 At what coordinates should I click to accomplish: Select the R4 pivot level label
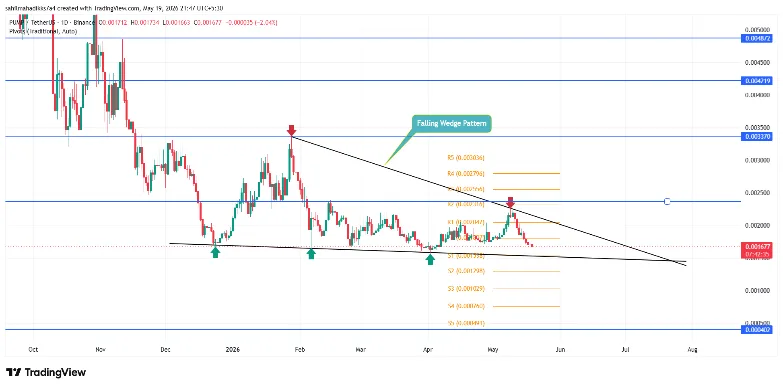pyautogui.click(x=465, y=173)
